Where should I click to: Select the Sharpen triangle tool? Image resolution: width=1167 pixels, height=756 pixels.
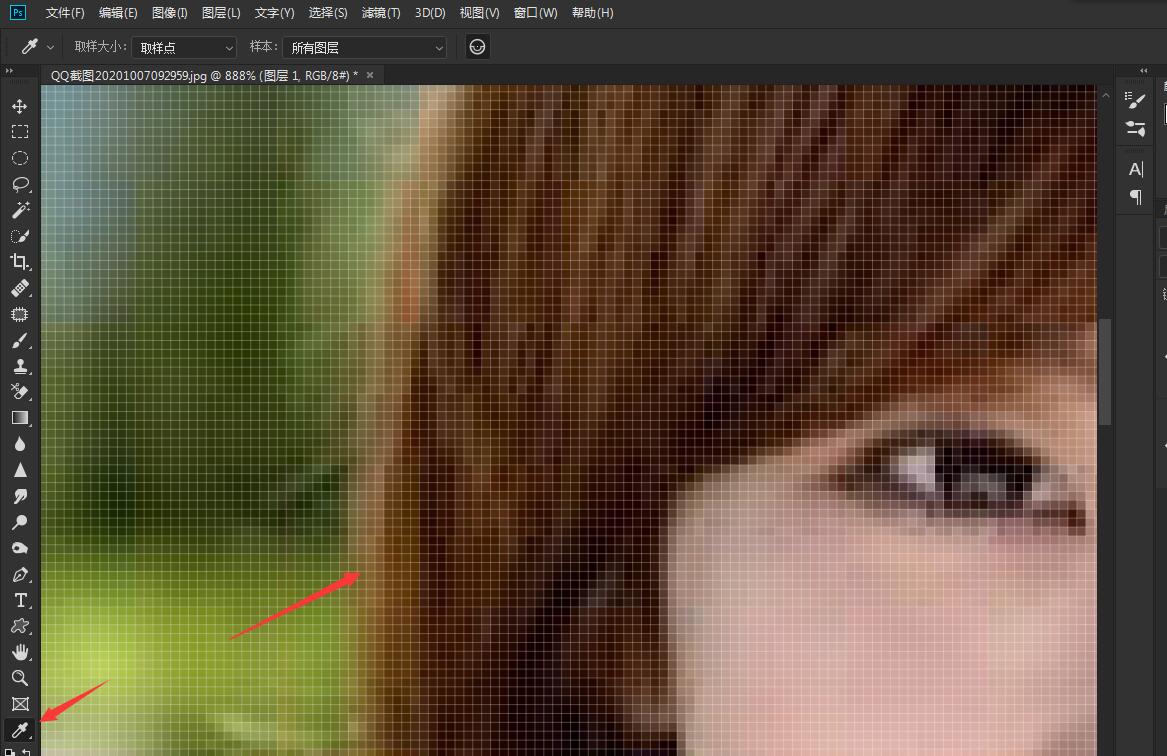point(20,470)
